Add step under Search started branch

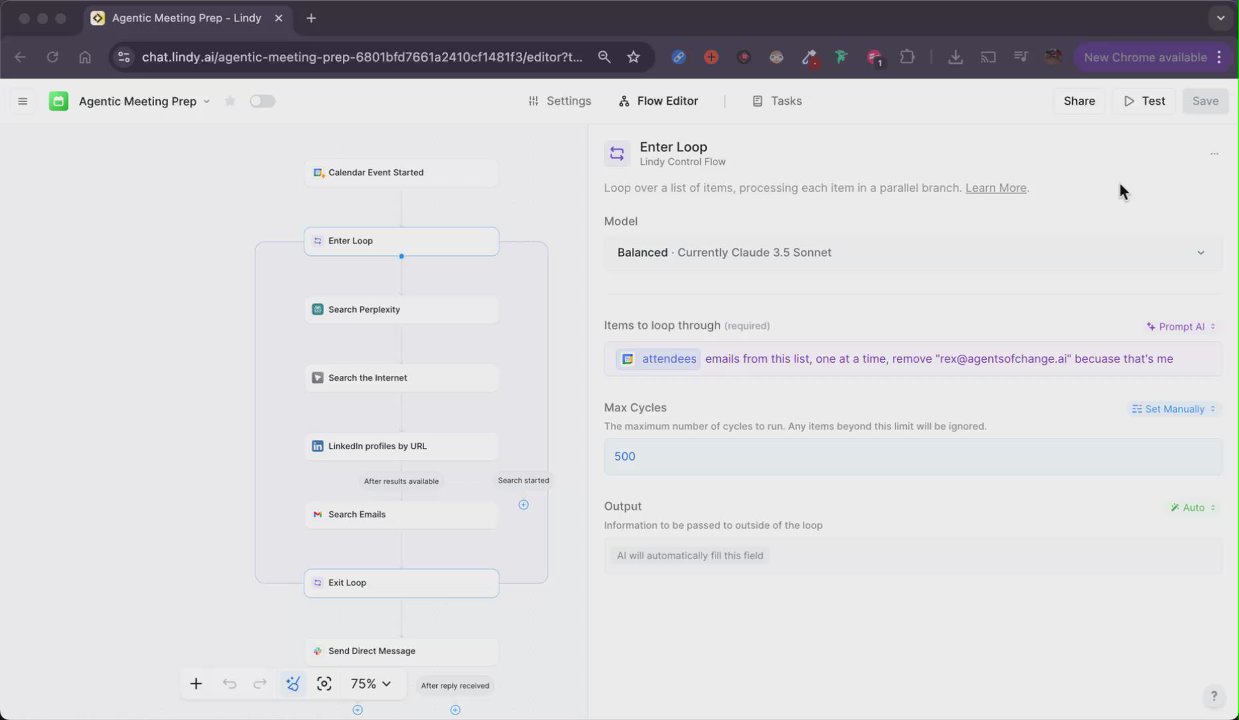523,505
